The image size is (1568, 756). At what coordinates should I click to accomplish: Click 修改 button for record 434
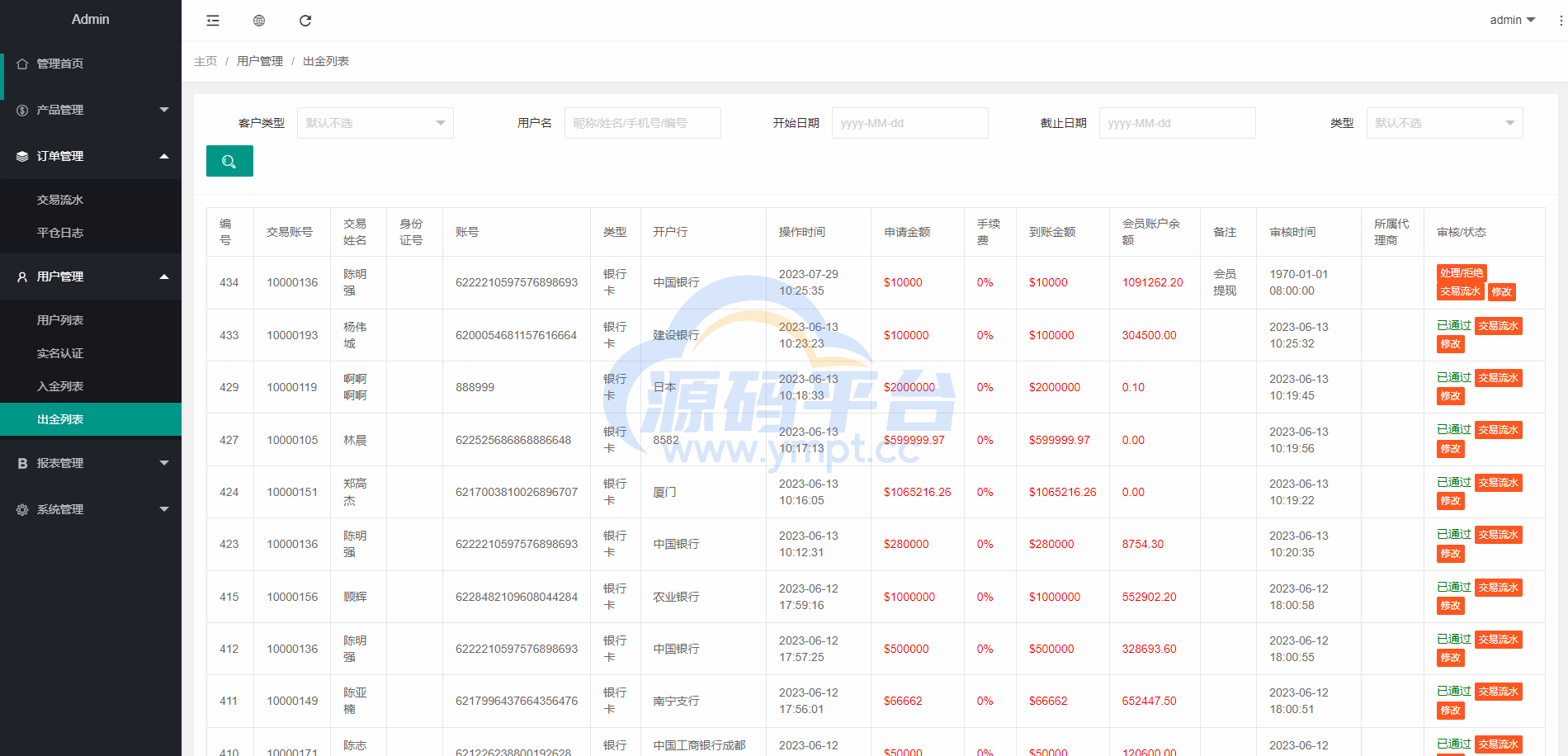point(1502,291)
